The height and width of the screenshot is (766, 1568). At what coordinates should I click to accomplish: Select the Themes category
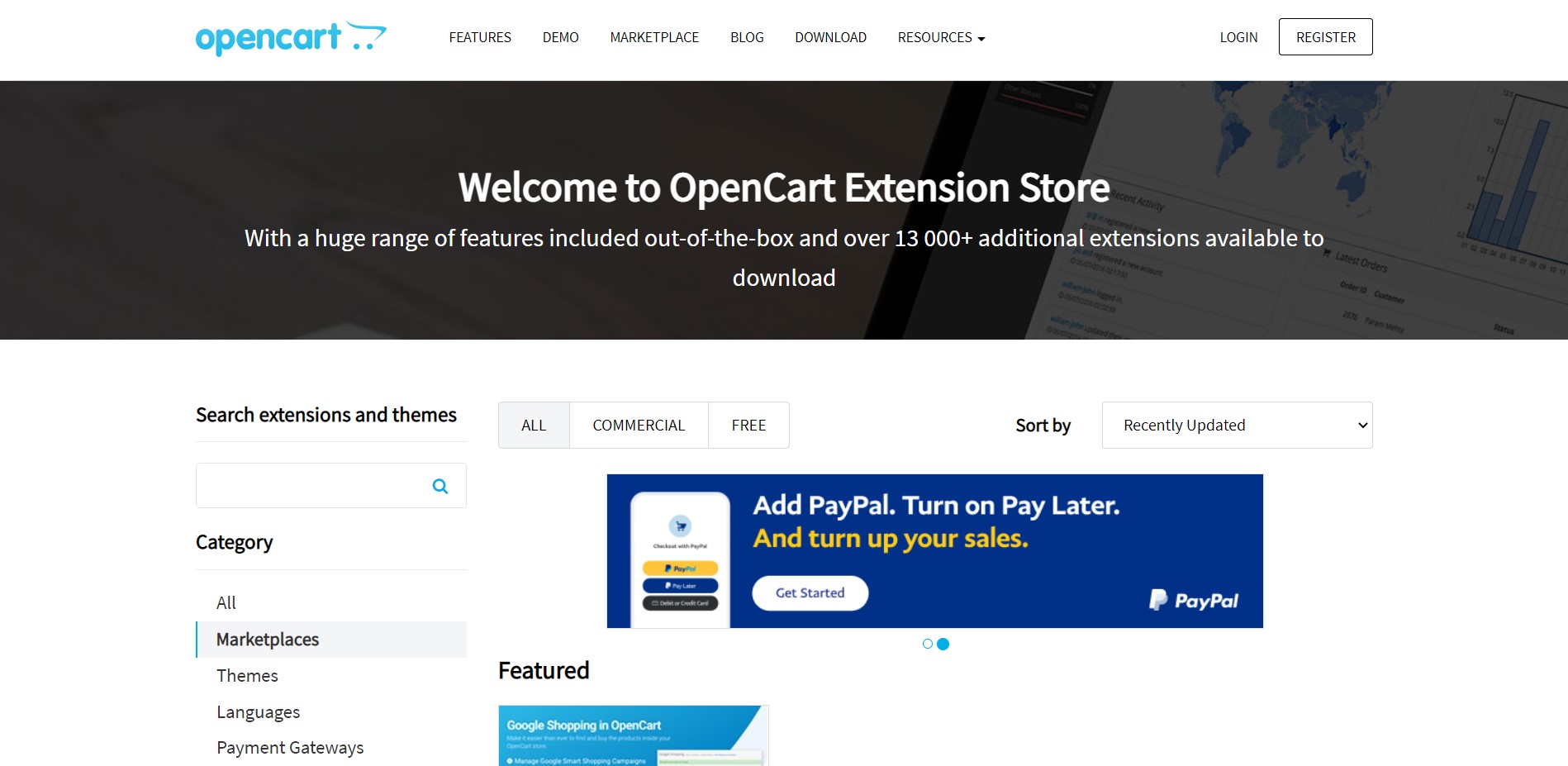point(247,676)
